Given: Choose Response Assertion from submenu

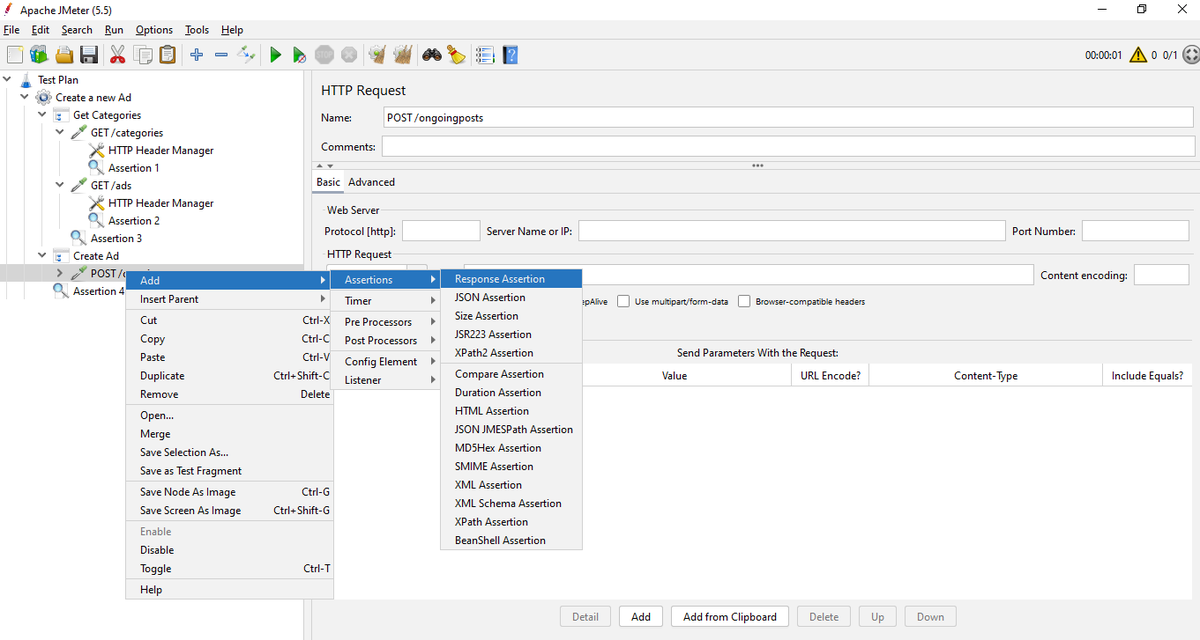Looking at the screenshot, I should (511, 279).
